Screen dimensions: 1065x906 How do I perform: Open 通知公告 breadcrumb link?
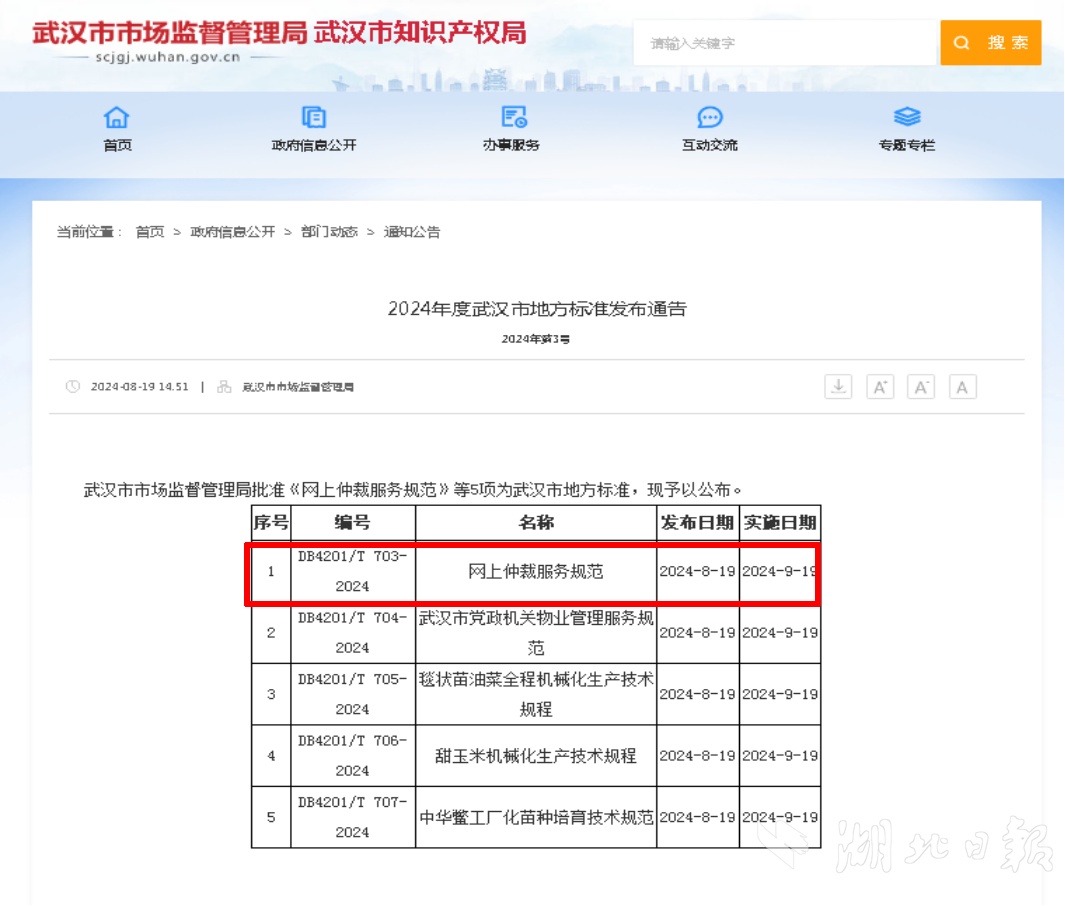tap(412, 232)
